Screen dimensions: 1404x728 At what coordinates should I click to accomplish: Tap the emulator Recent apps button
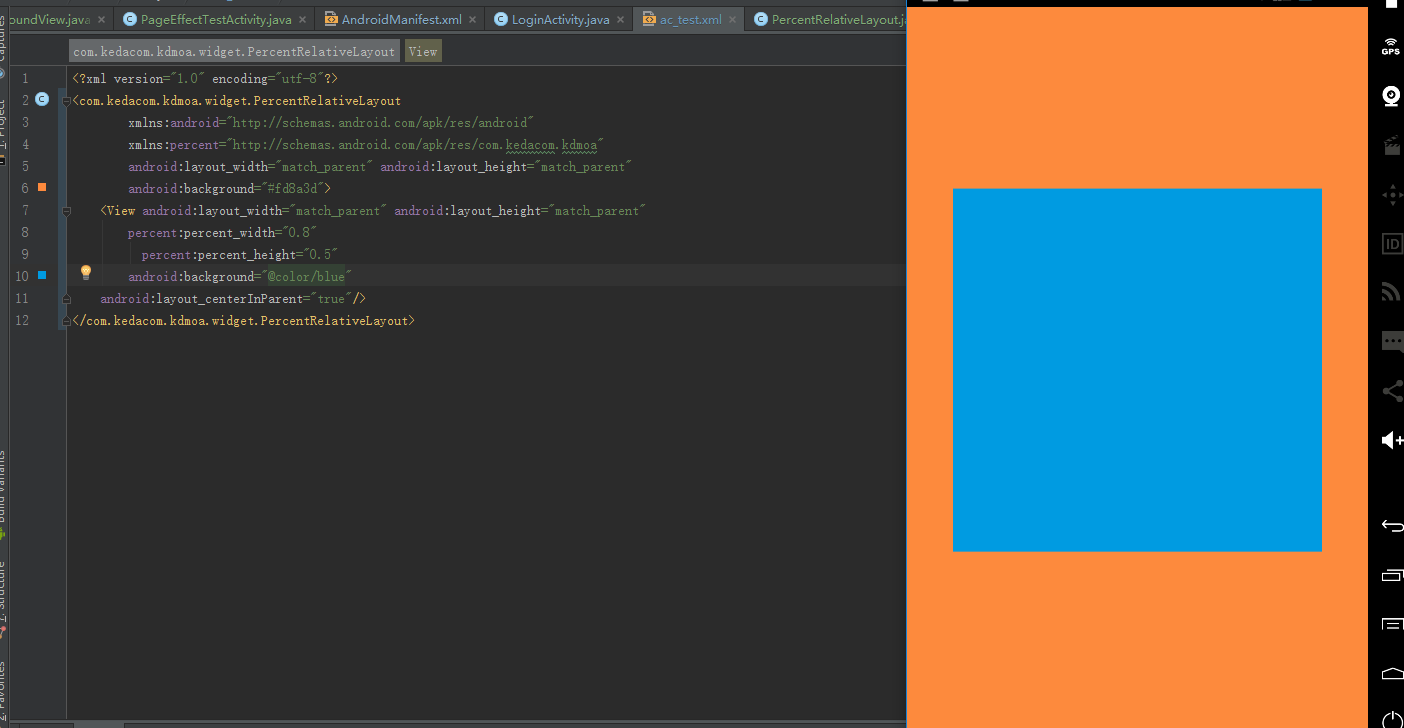[1392, 575]
